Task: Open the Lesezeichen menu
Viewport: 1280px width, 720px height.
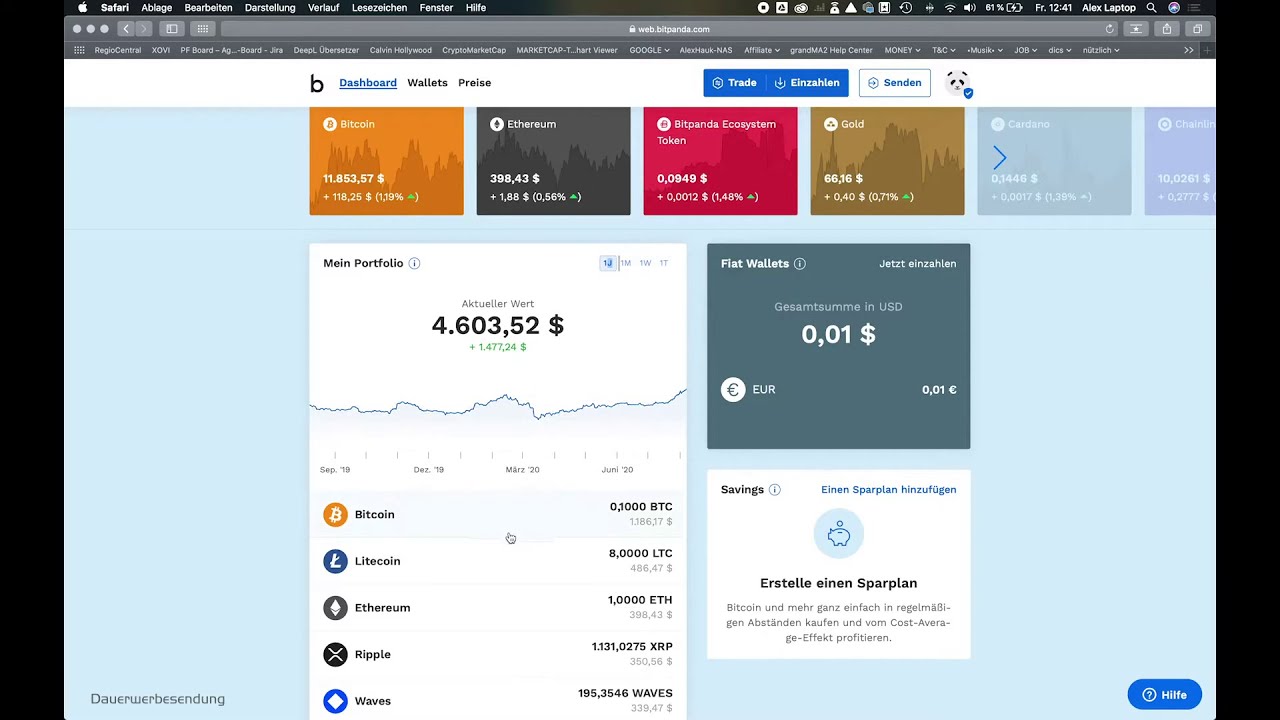Action: point(379,7)
